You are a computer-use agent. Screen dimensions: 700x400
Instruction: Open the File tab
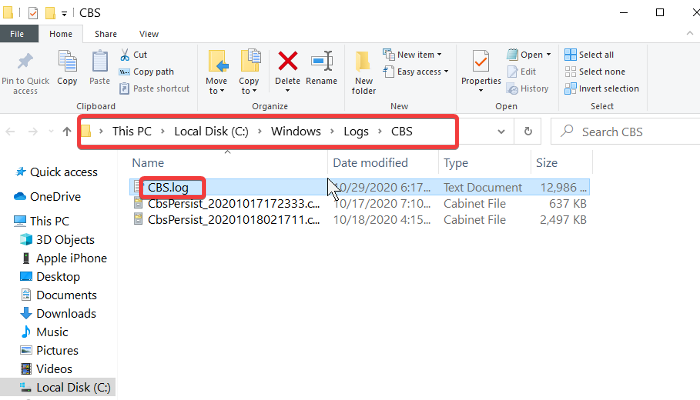[x=17, y=34]
